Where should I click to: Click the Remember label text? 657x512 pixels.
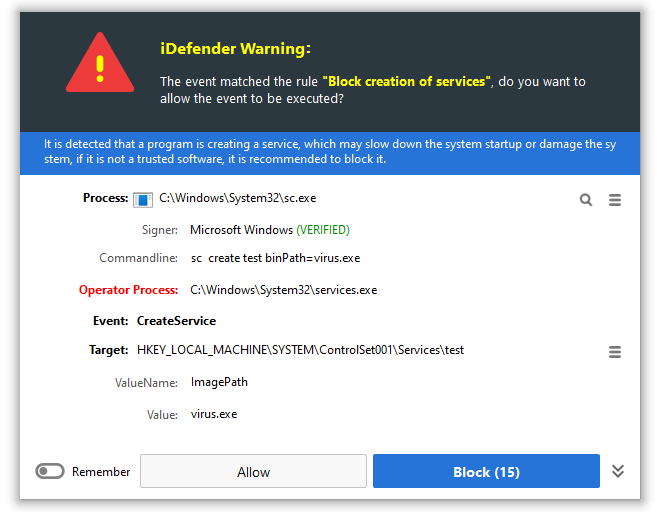click(101, 472)
